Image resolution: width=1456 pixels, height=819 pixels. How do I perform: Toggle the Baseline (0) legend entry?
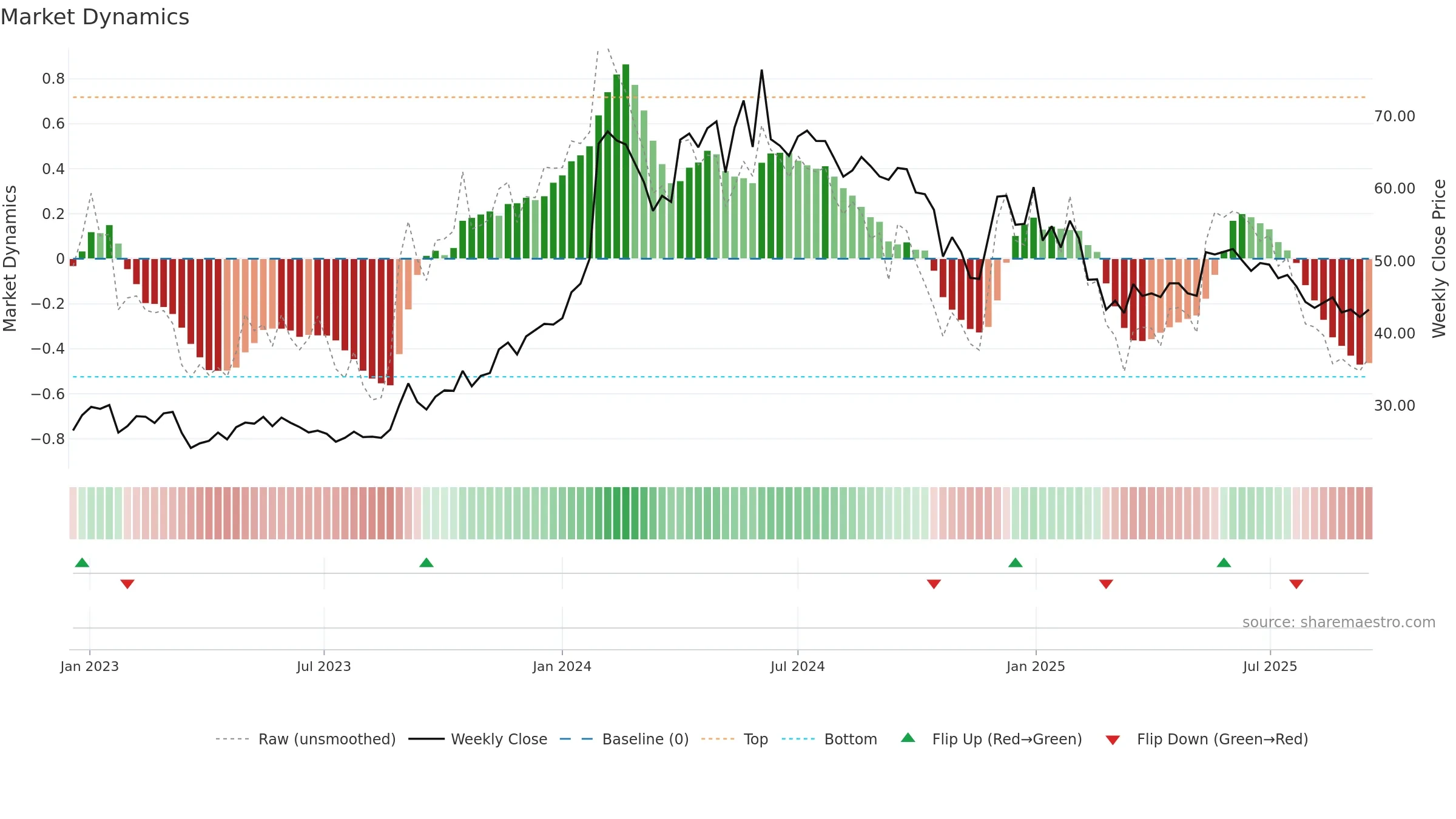624,739
